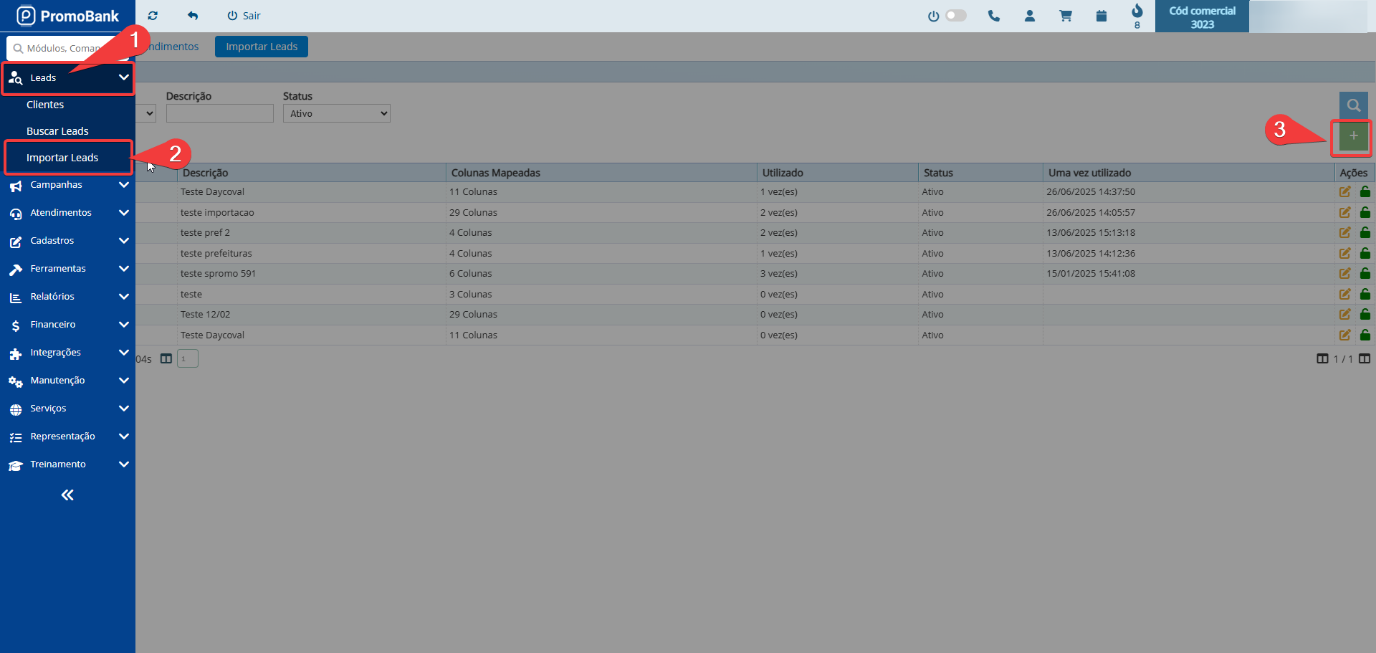Click the back arrow icon in top bar
The image size is (1376, 653).
(x=193, y=16)
